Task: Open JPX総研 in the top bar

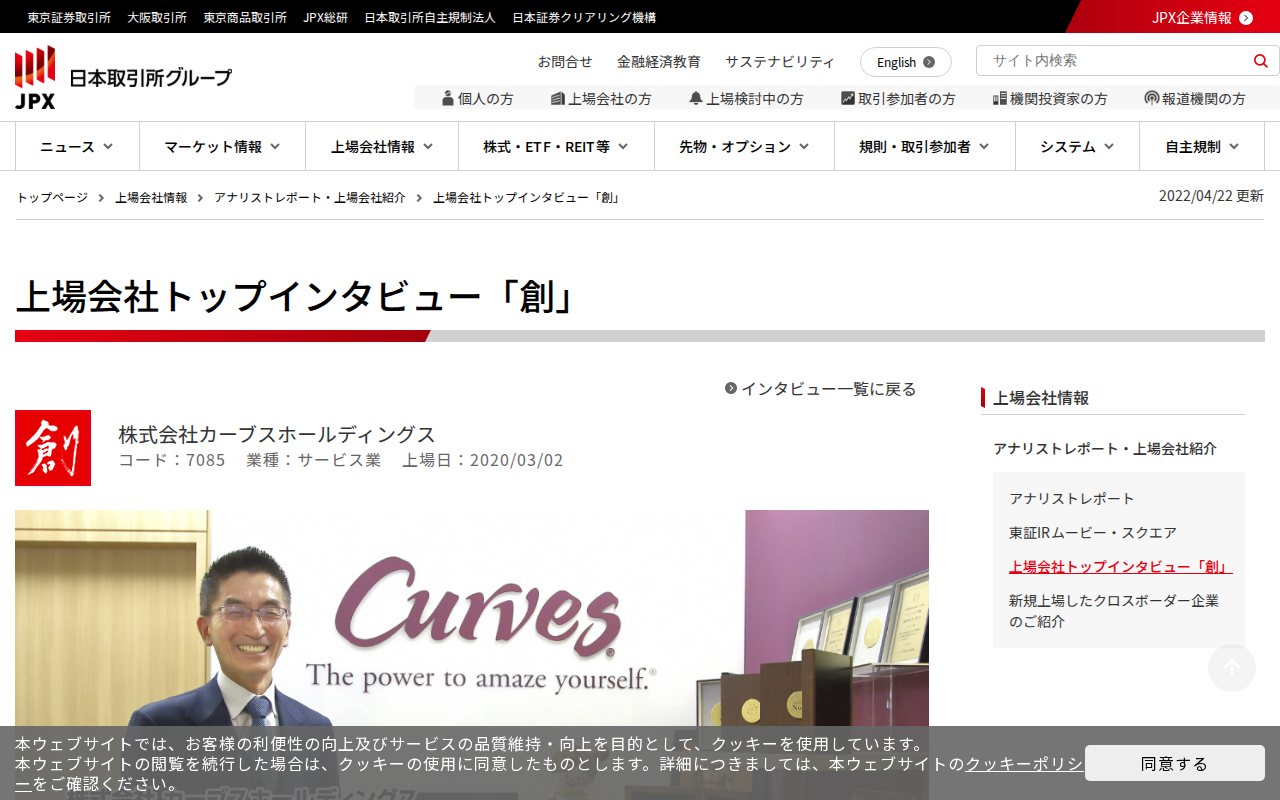Action: [326, 17]
